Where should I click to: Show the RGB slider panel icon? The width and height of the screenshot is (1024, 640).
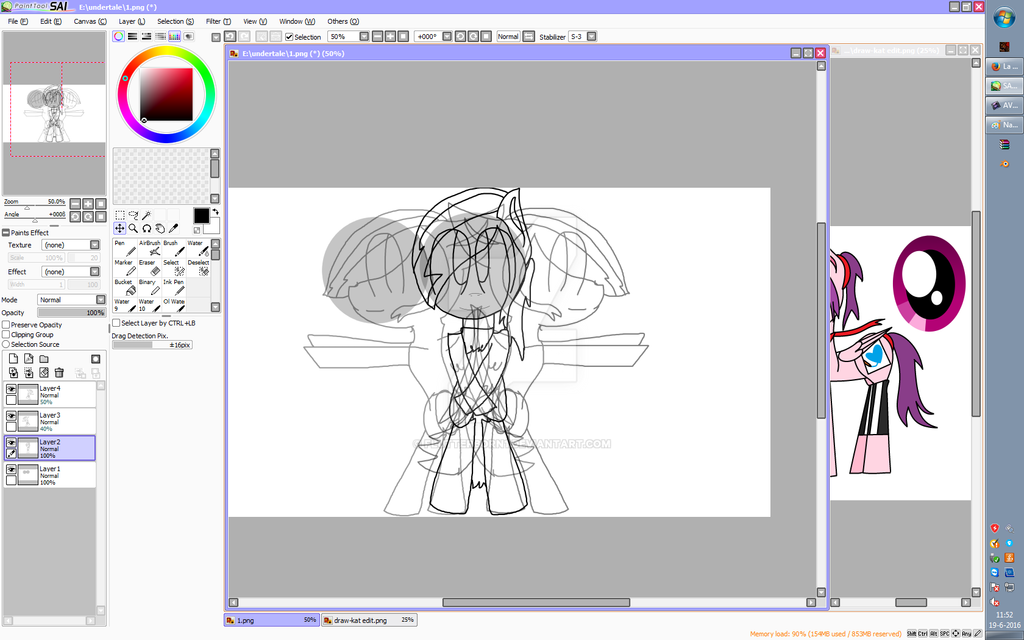tap(133, 37)
